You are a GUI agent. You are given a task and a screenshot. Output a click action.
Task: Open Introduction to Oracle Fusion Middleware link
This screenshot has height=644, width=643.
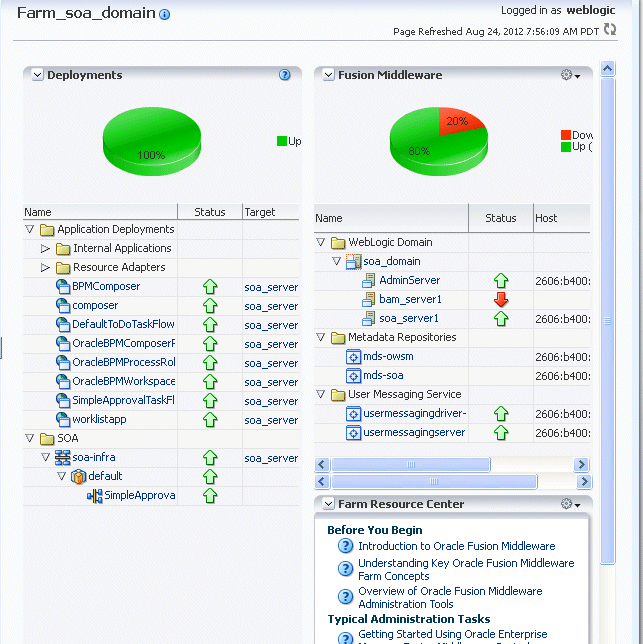pyautogui.click(x=457, y=546)
